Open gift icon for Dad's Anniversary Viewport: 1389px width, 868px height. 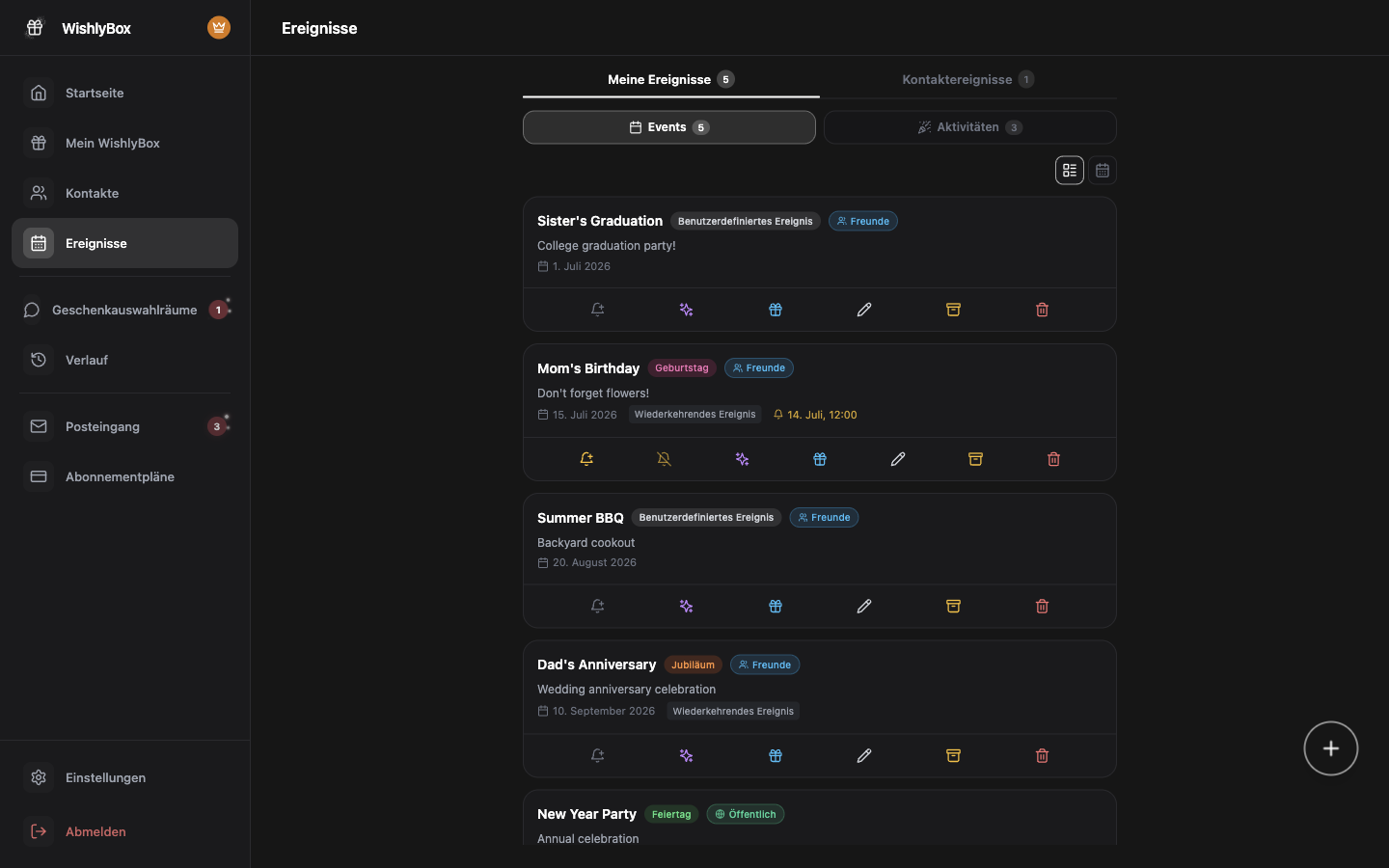pyautogui.click(x=776, y=756)
